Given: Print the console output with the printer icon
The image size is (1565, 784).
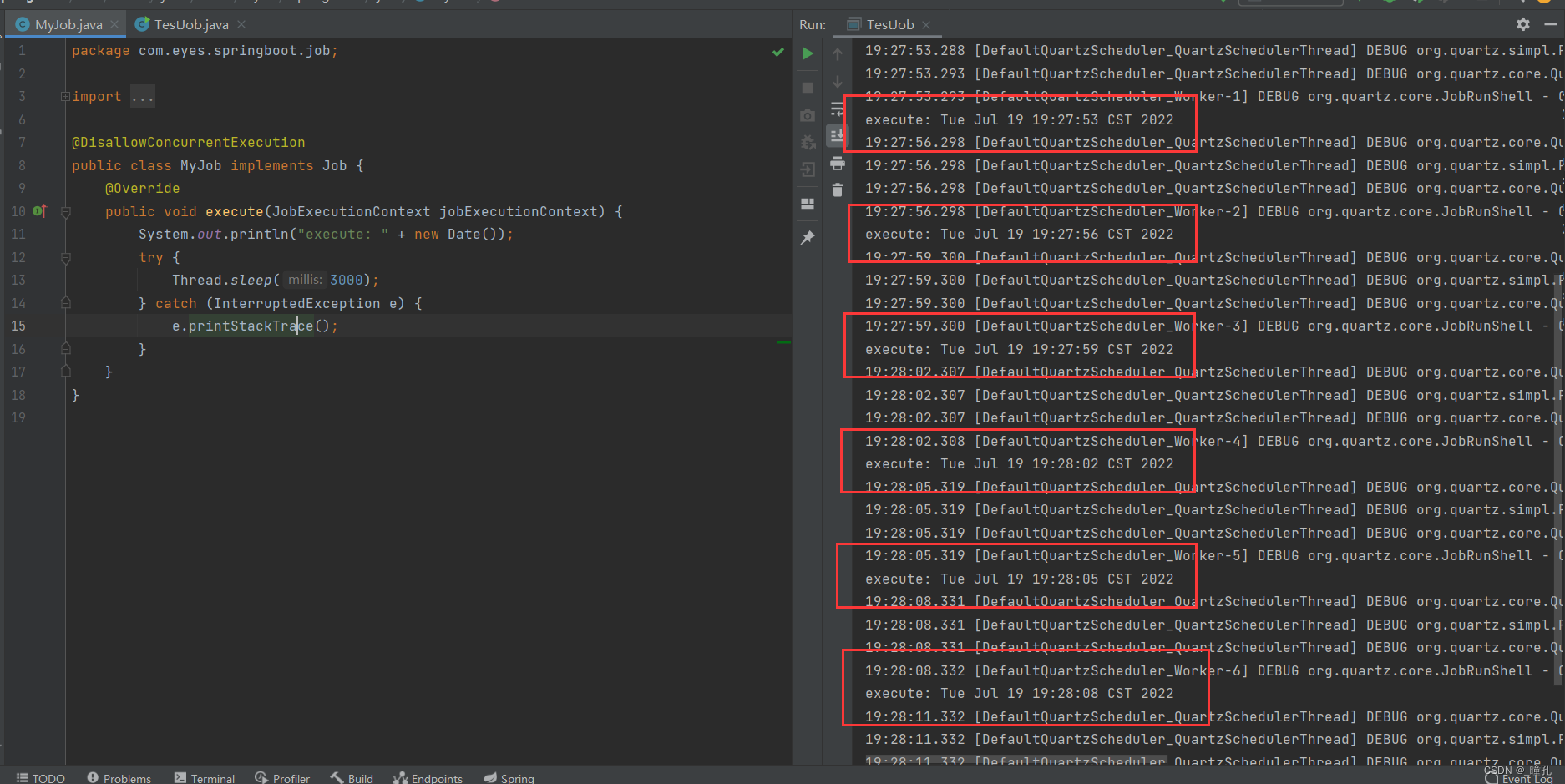Looking at the screenshot, I should click(838, 164).
